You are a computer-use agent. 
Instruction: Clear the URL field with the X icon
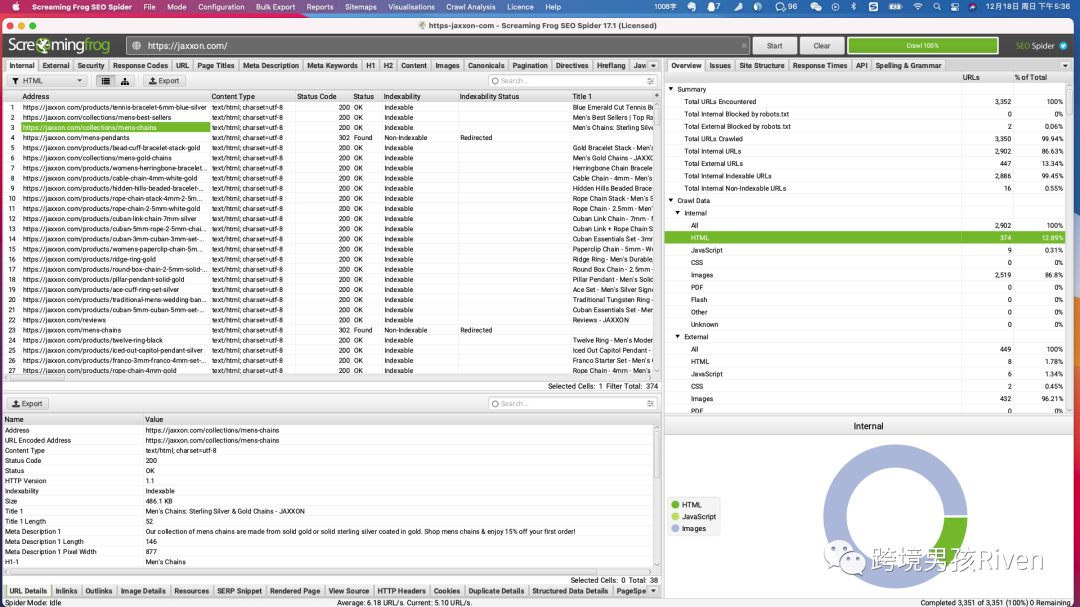coord(744,45)
